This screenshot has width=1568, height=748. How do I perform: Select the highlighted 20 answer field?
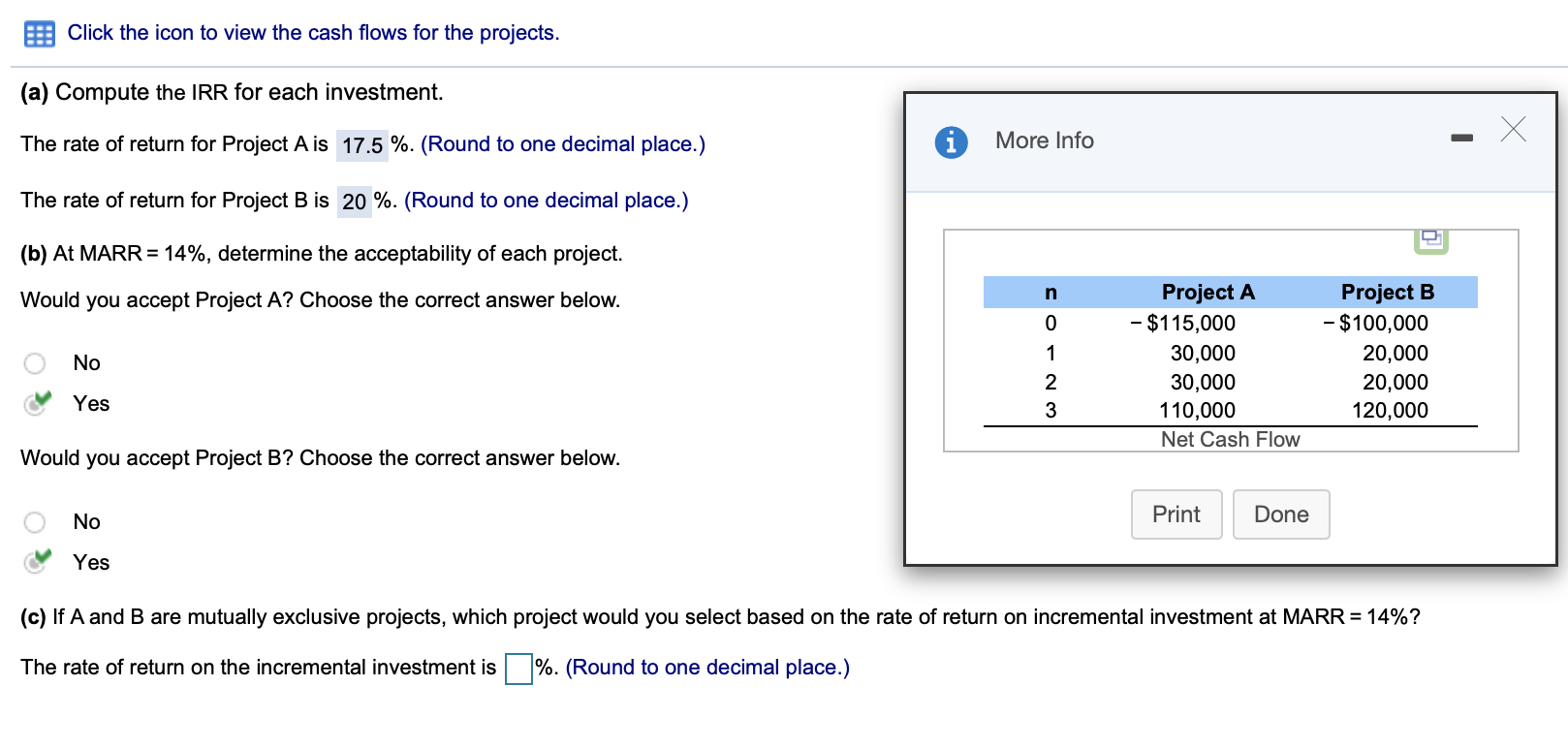[x=354, y=201]
